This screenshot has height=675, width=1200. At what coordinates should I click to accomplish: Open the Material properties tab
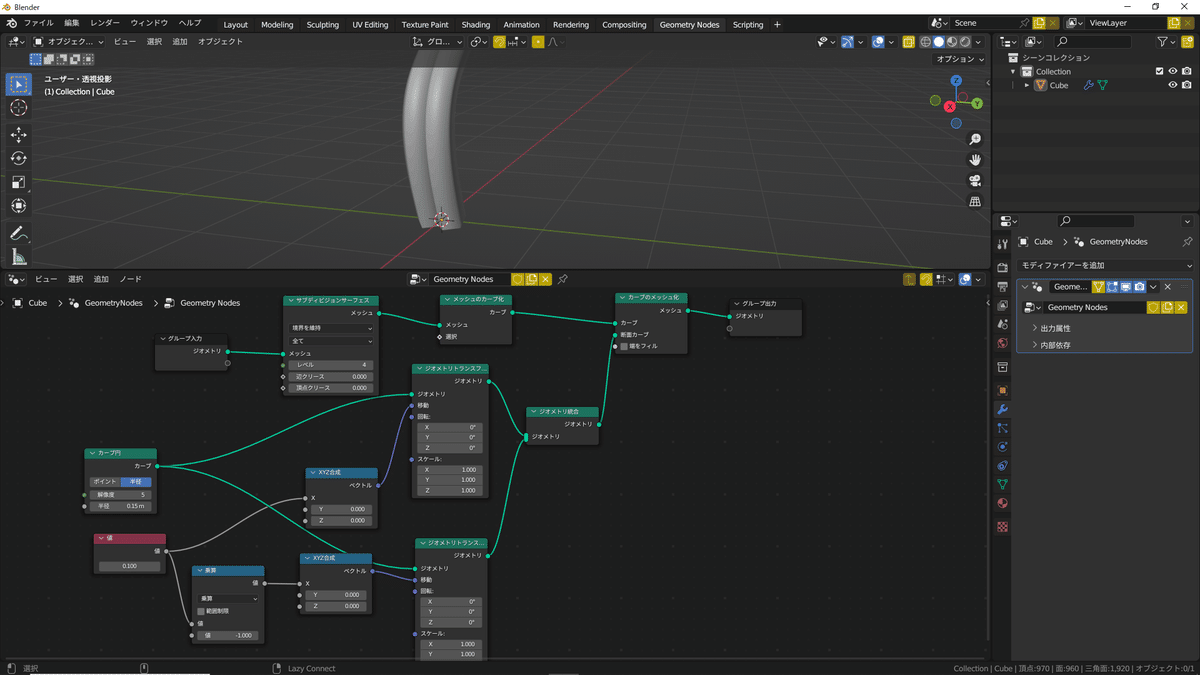[1003, 504]
